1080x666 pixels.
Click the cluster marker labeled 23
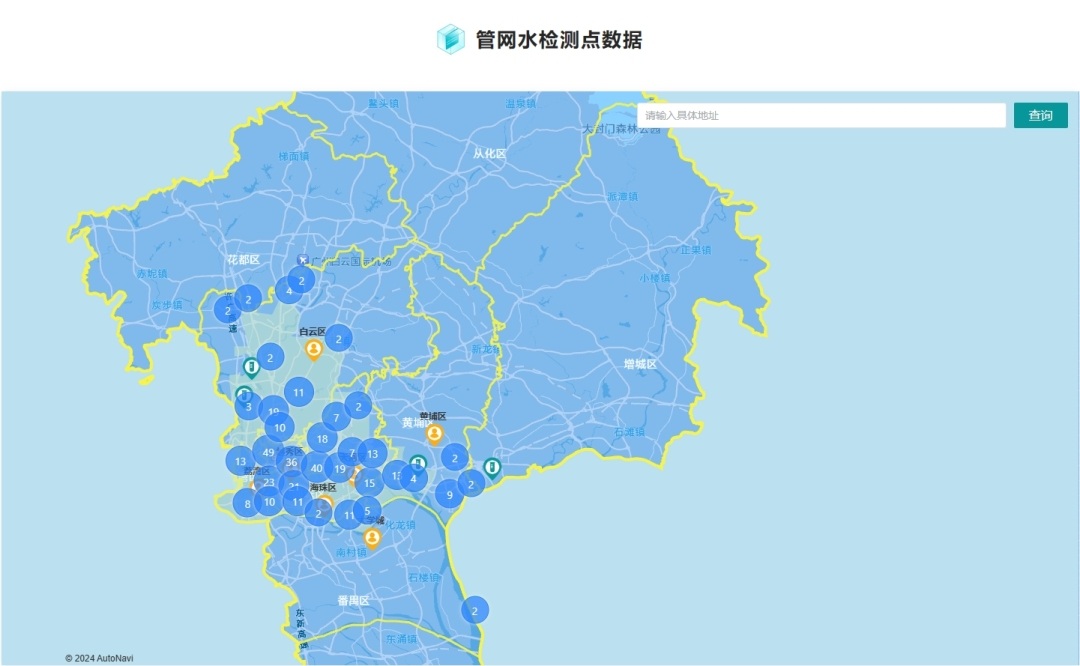pos(268,482)
